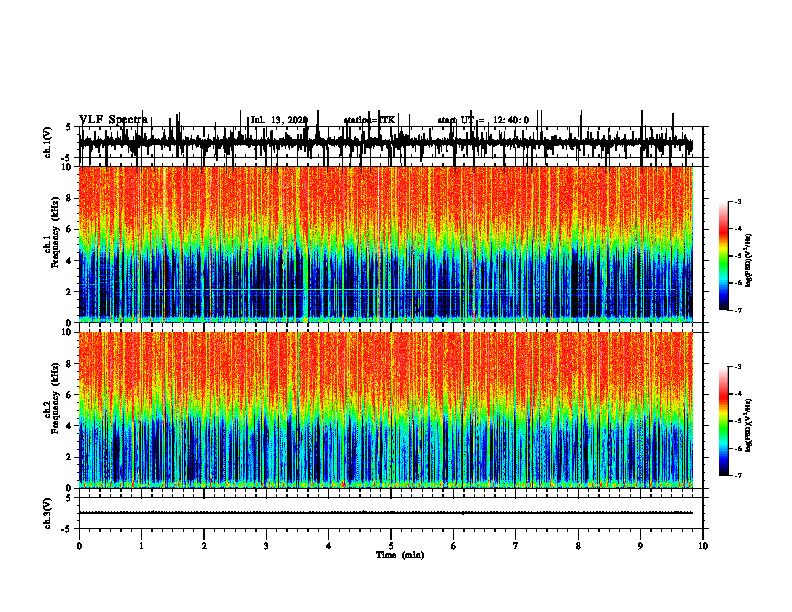
Task: Click the Time (min) axis label
Action: tap(400, 555)
